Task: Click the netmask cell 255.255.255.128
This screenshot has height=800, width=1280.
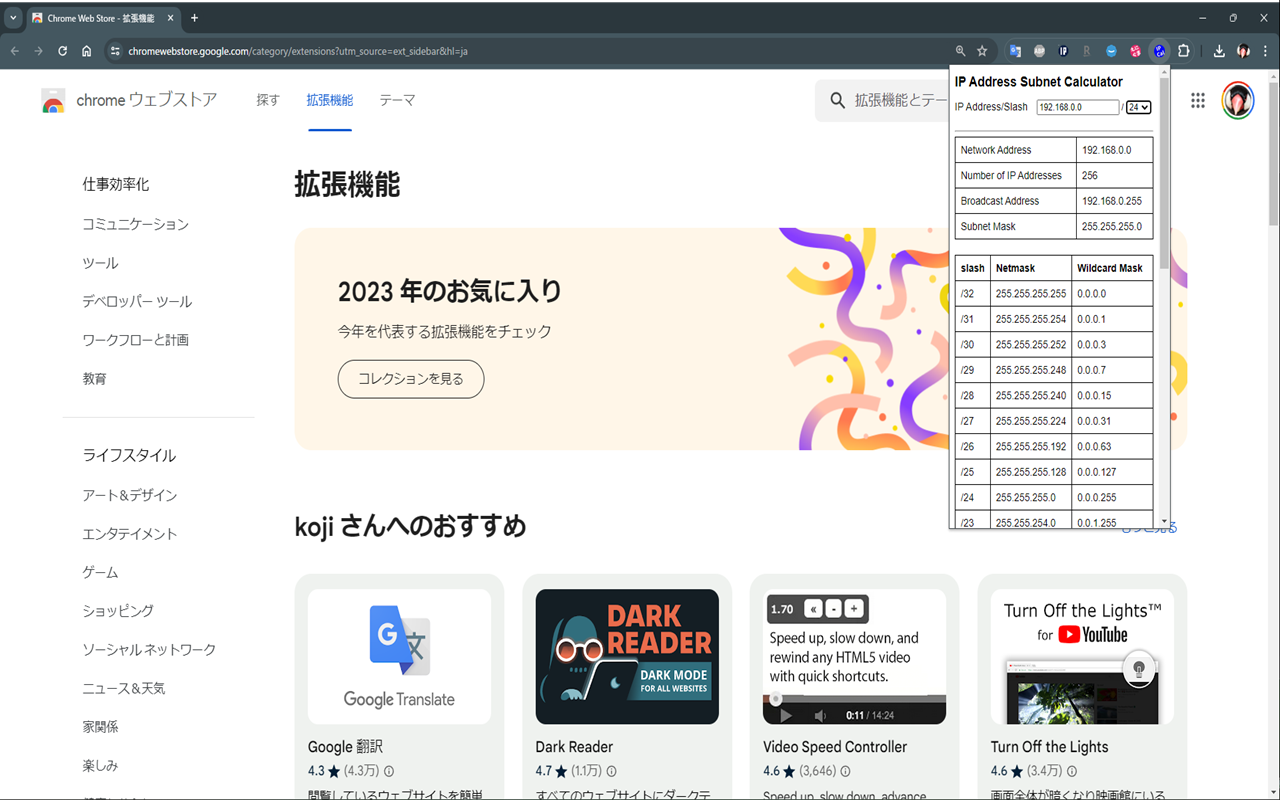Action: 1031,472
